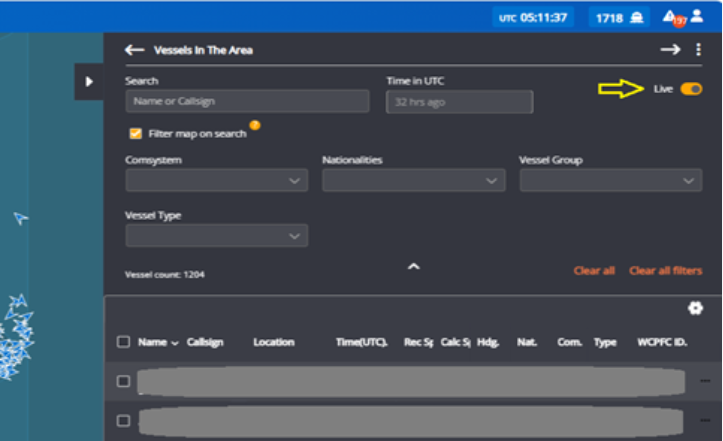
Task: Open table settings gear icon
Action: (x=695, y=308)
